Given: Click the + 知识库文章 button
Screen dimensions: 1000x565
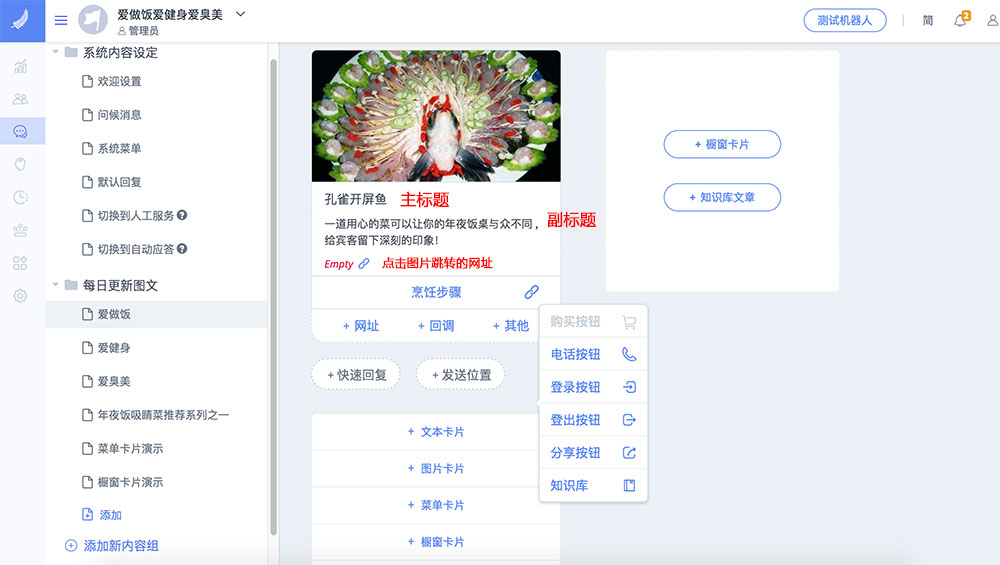Looking at the screenshot, I should pyautogui.click(x=722, y=198).
